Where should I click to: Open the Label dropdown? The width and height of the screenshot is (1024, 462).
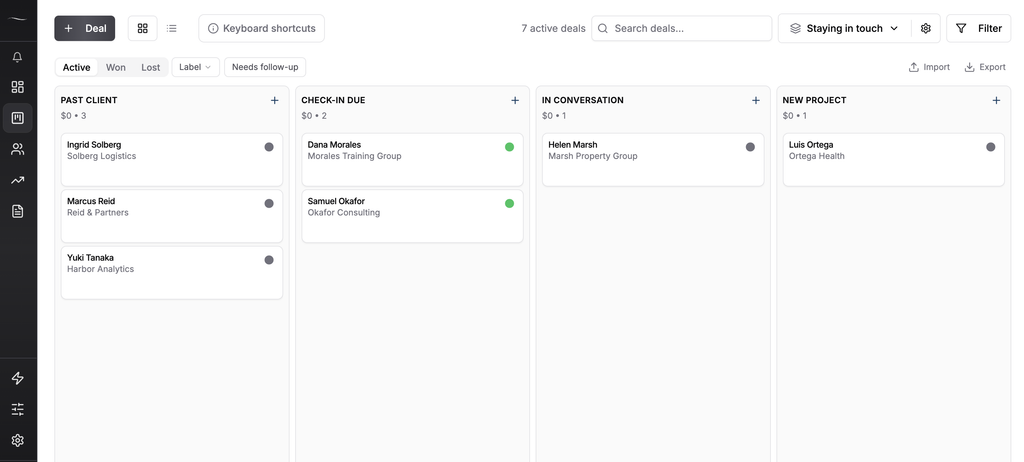195,67
